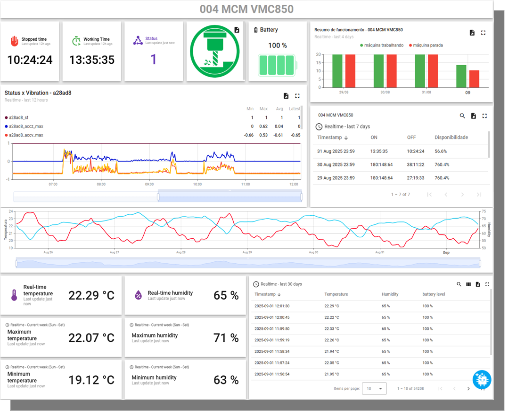Click the 30 days table vertical scrollbar

[491, 322]
